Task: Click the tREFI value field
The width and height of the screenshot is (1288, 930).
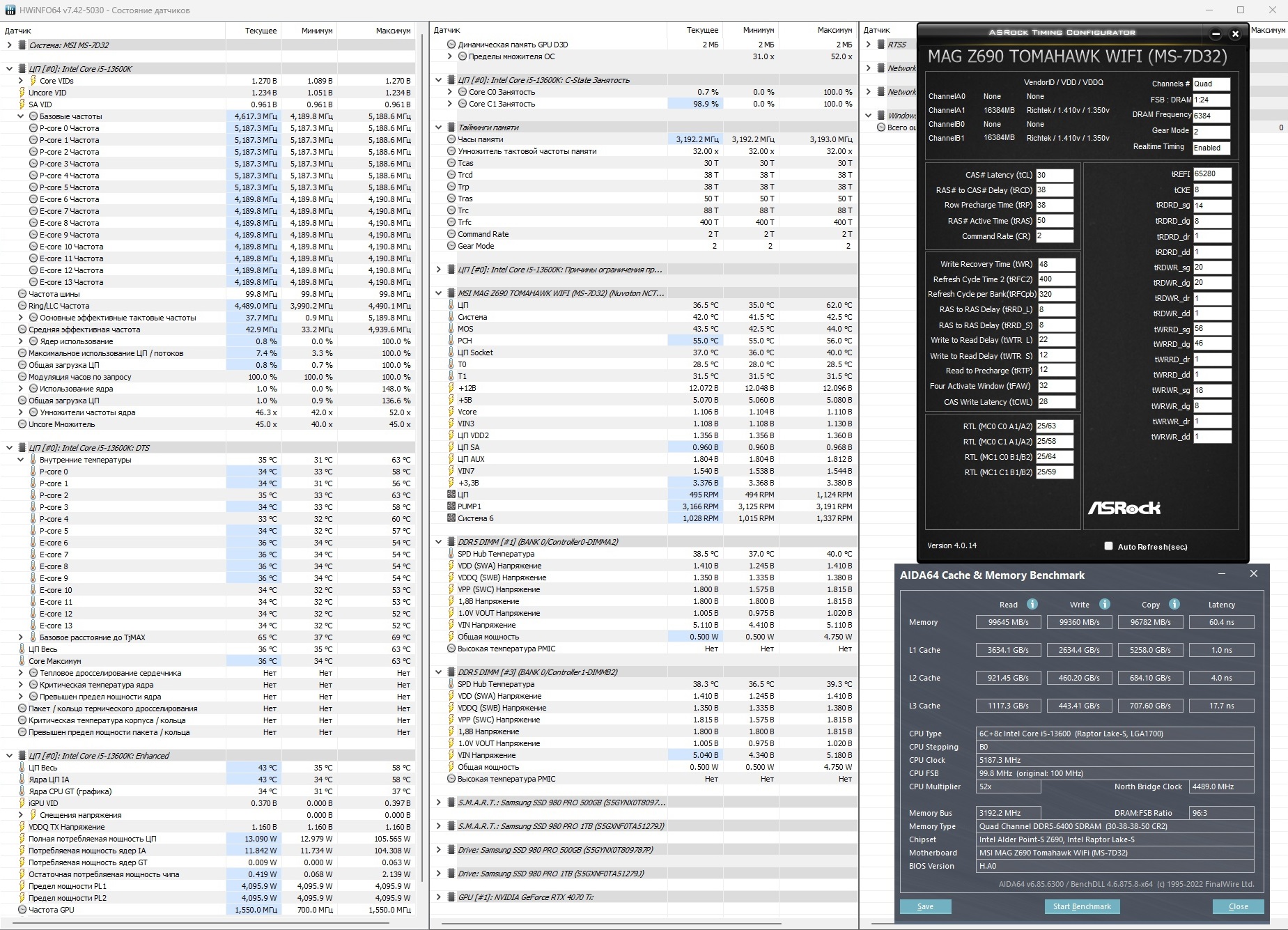Action: pos(1212,174)
